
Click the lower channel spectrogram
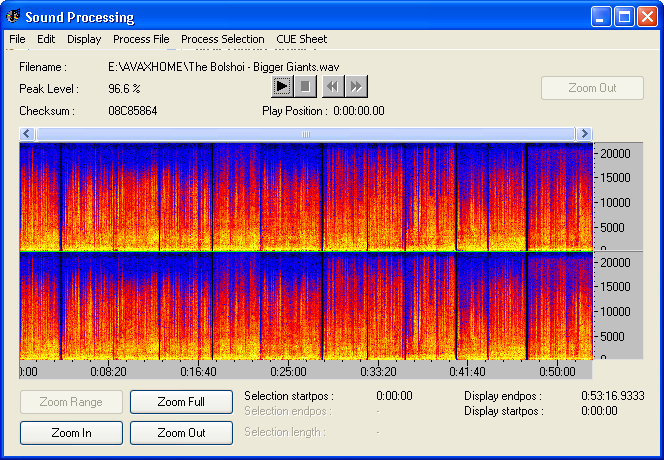tap(306, 305)
